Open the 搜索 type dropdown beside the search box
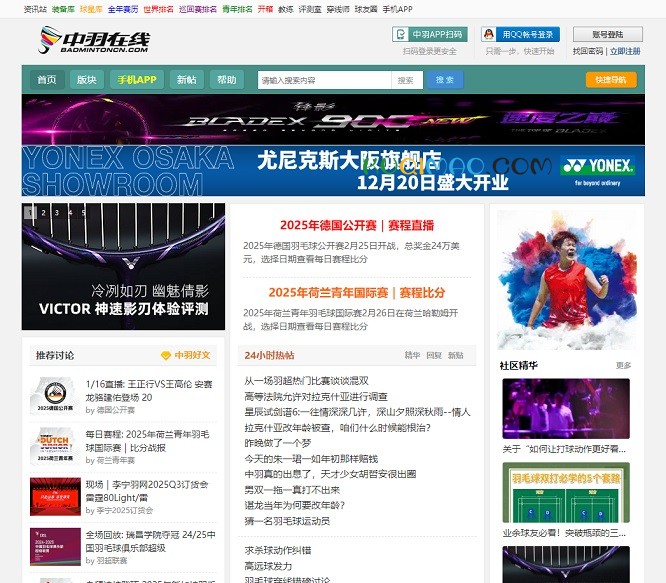 (407, 80)
